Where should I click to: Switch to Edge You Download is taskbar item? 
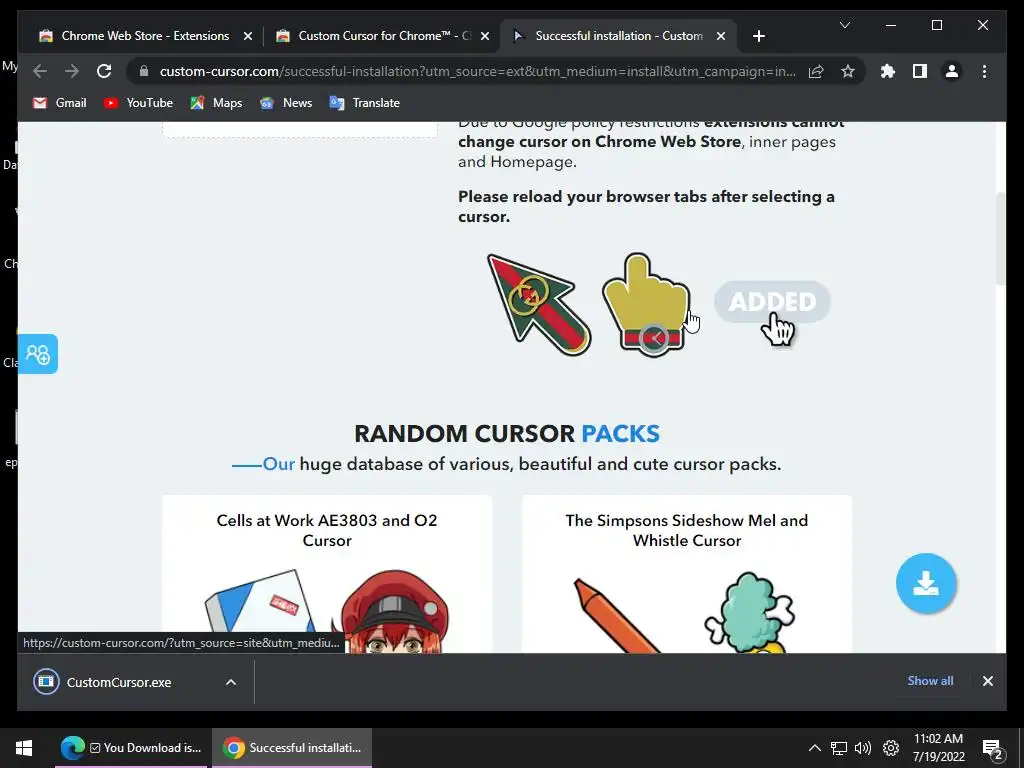(x=131, y=748)
